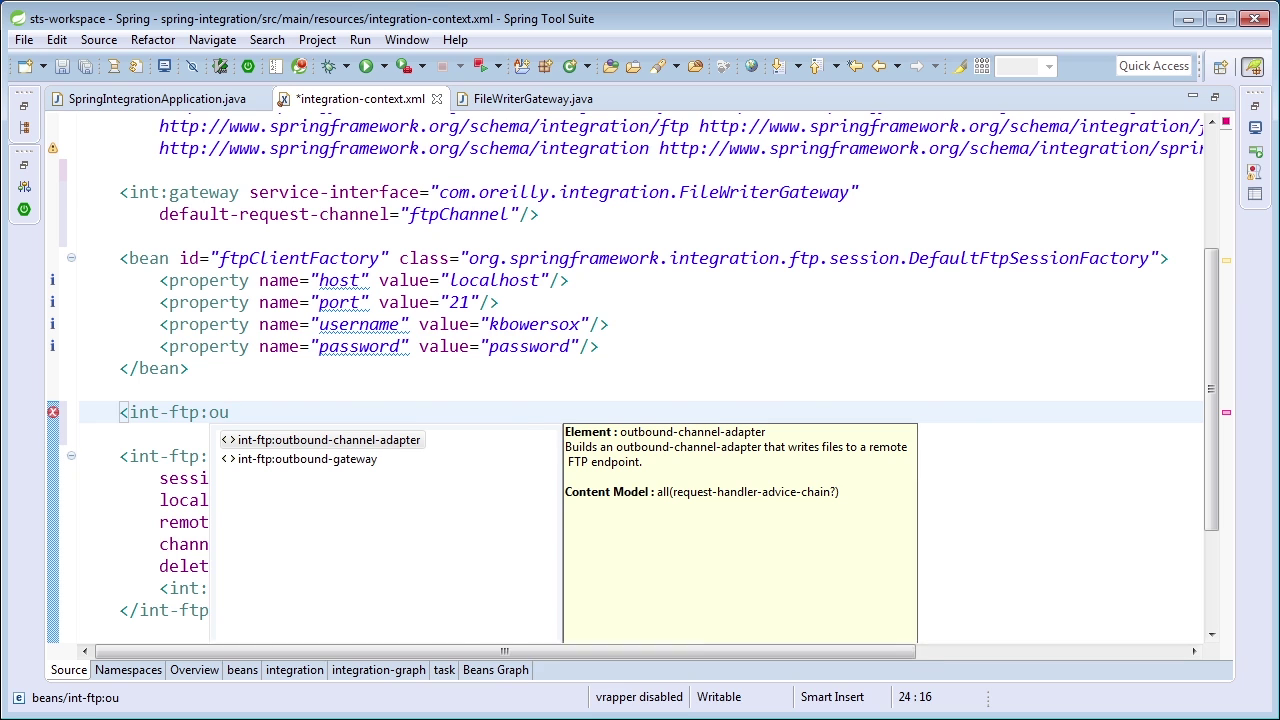This screenshot has width=1280, height=720.
Task: Maximize the editor area view
Action: 1214,96
